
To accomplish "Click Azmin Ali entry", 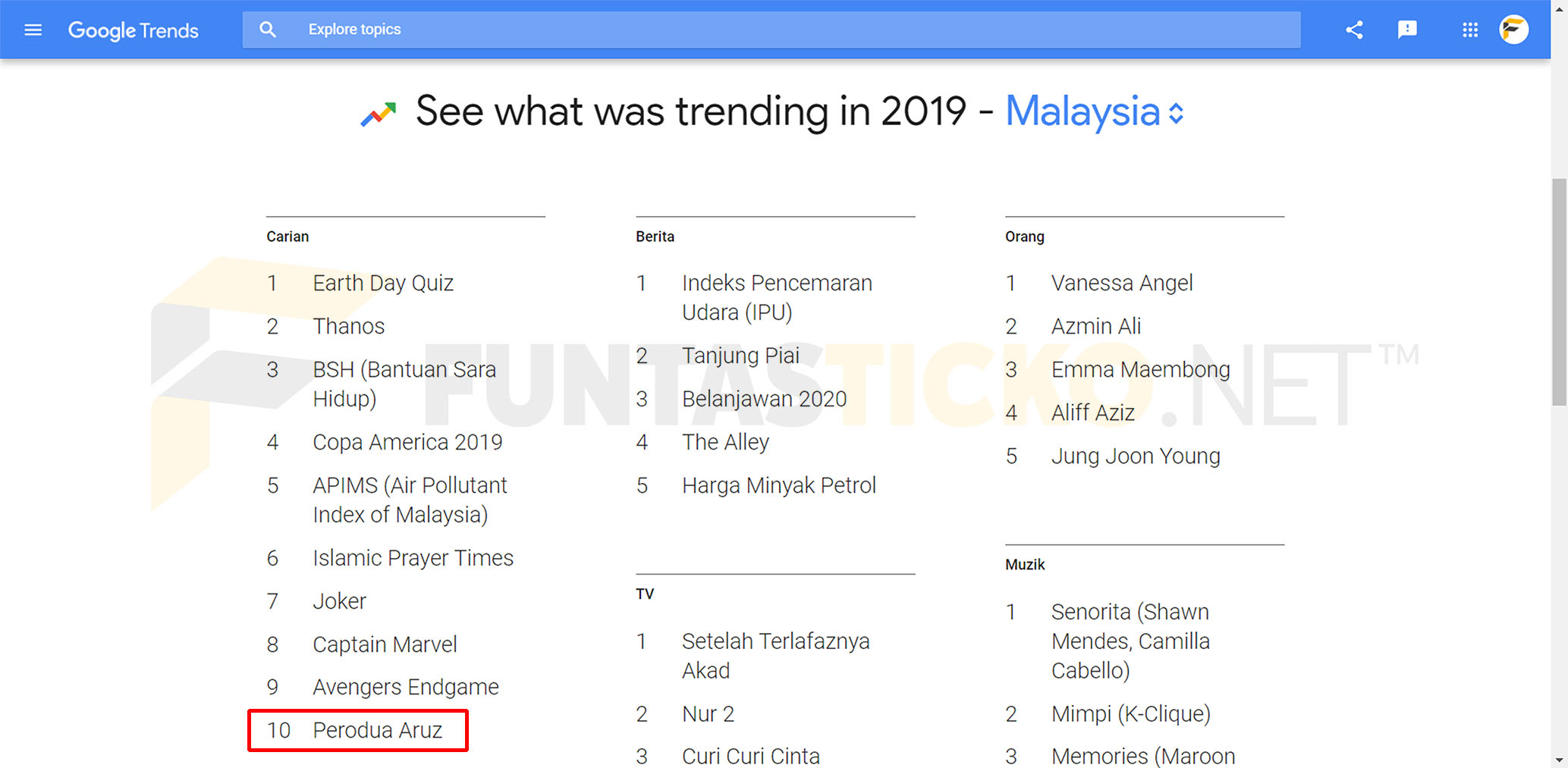I will [x=1096, y=326].
